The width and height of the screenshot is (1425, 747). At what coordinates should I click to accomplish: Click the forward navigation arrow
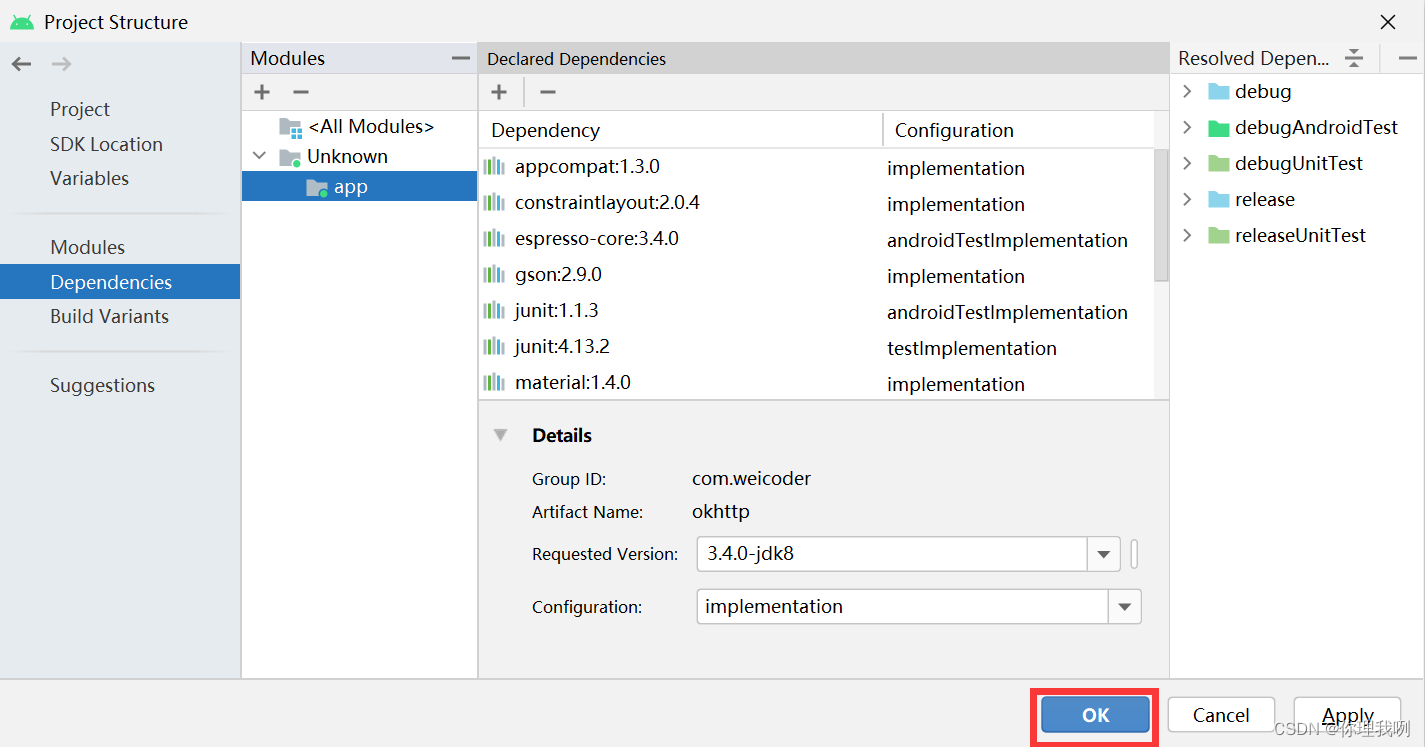pos(60,63)
